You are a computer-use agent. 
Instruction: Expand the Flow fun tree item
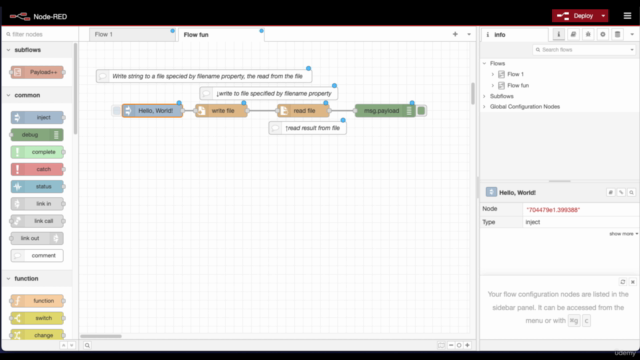493,85
